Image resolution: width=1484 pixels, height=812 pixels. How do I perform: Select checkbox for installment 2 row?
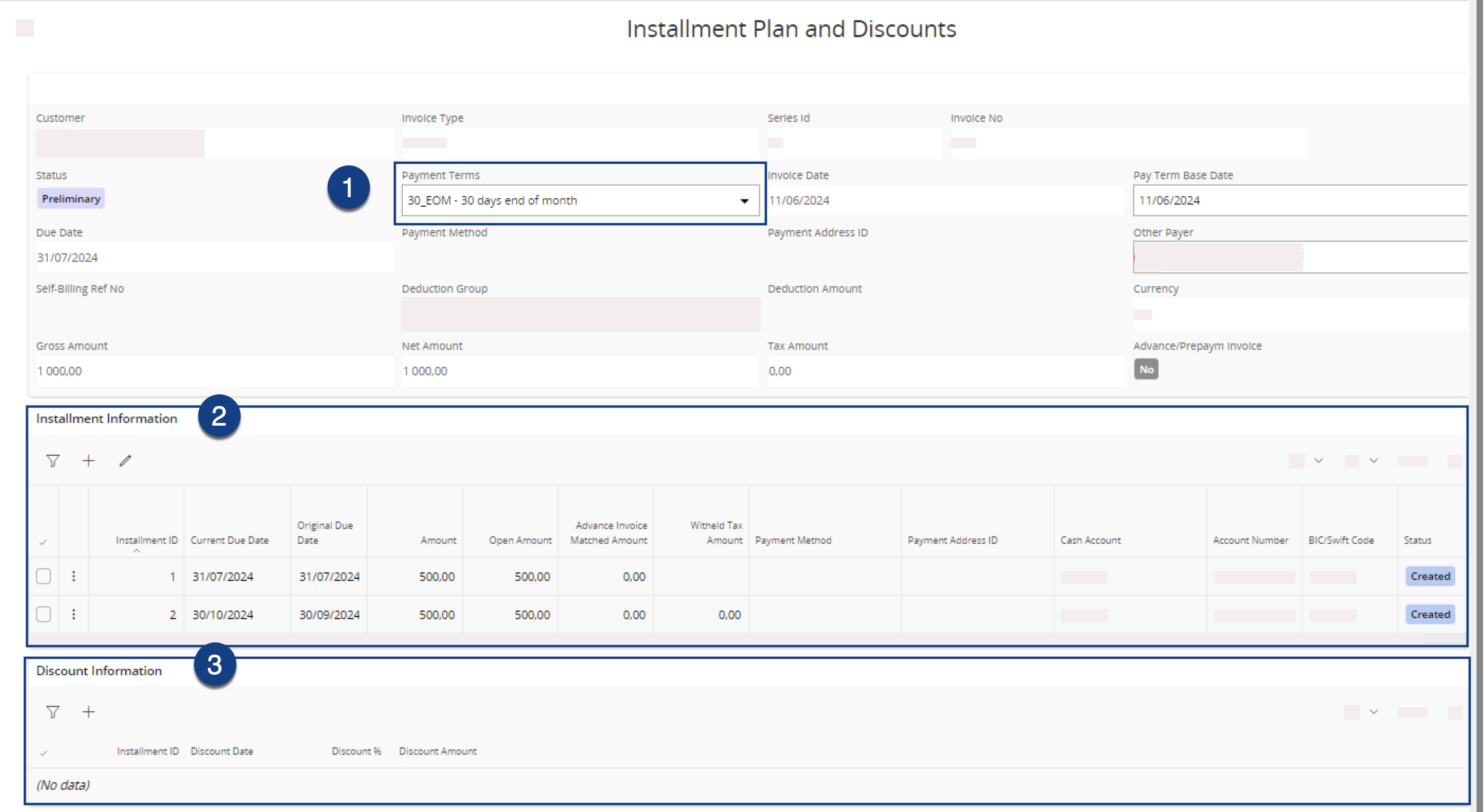43,614
